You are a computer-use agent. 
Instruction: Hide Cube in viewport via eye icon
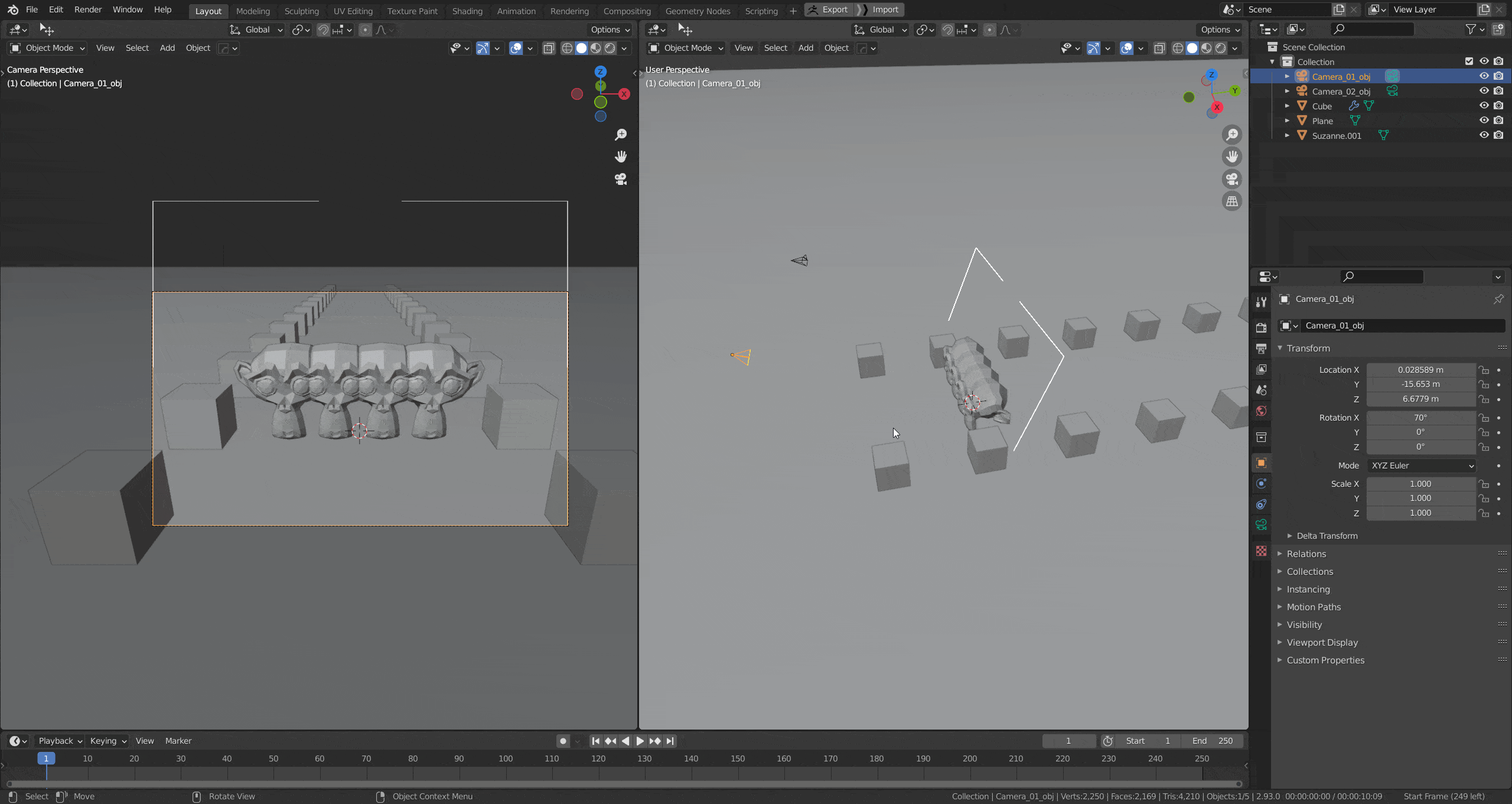click(1484, 106)
